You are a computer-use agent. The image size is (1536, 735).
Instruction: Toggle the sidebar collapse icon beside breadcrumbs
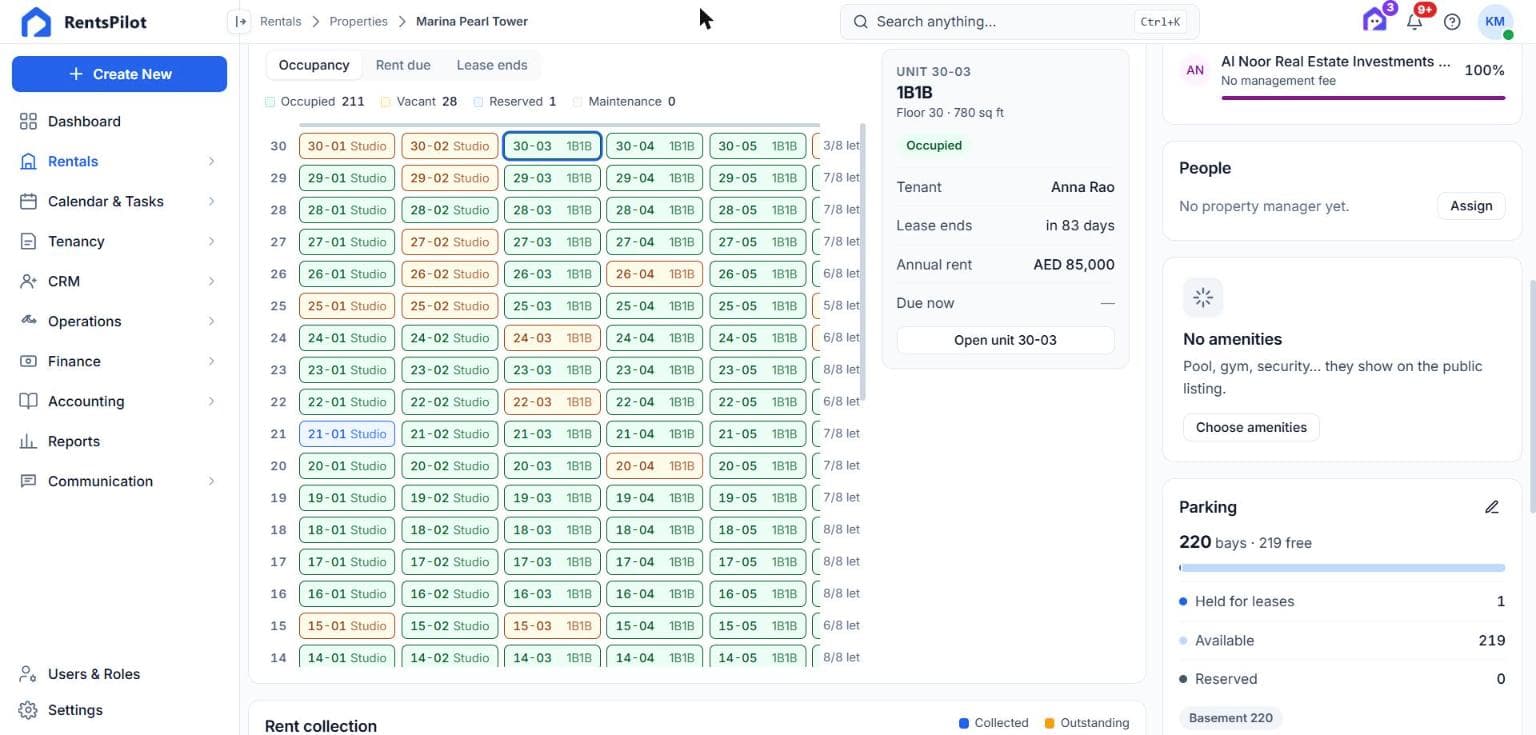(239, 21)
